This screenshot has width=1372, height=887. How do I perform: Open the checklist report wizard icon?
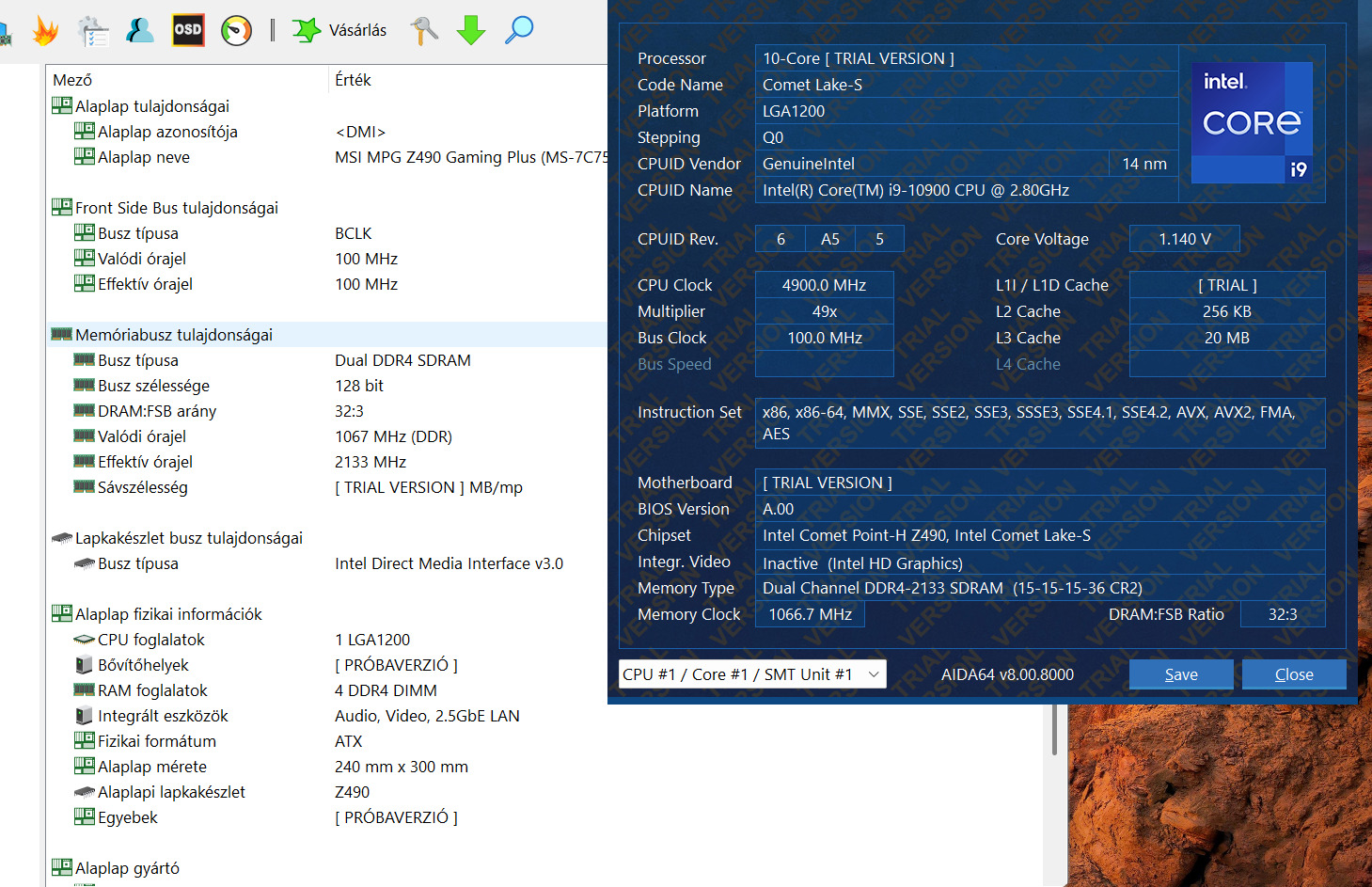pos(92,30)
